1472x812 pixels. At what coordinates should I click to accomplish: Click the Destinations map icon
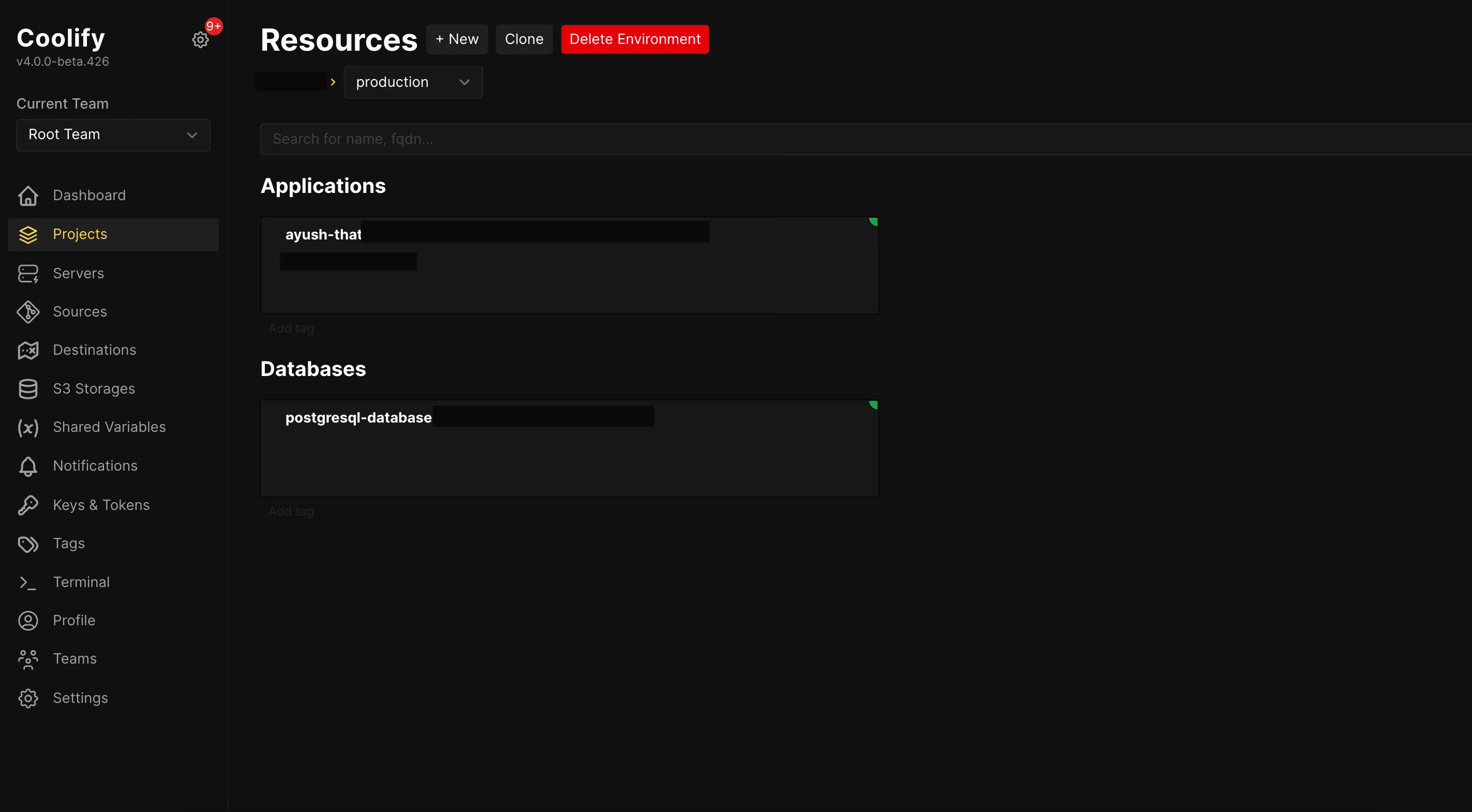27,350
